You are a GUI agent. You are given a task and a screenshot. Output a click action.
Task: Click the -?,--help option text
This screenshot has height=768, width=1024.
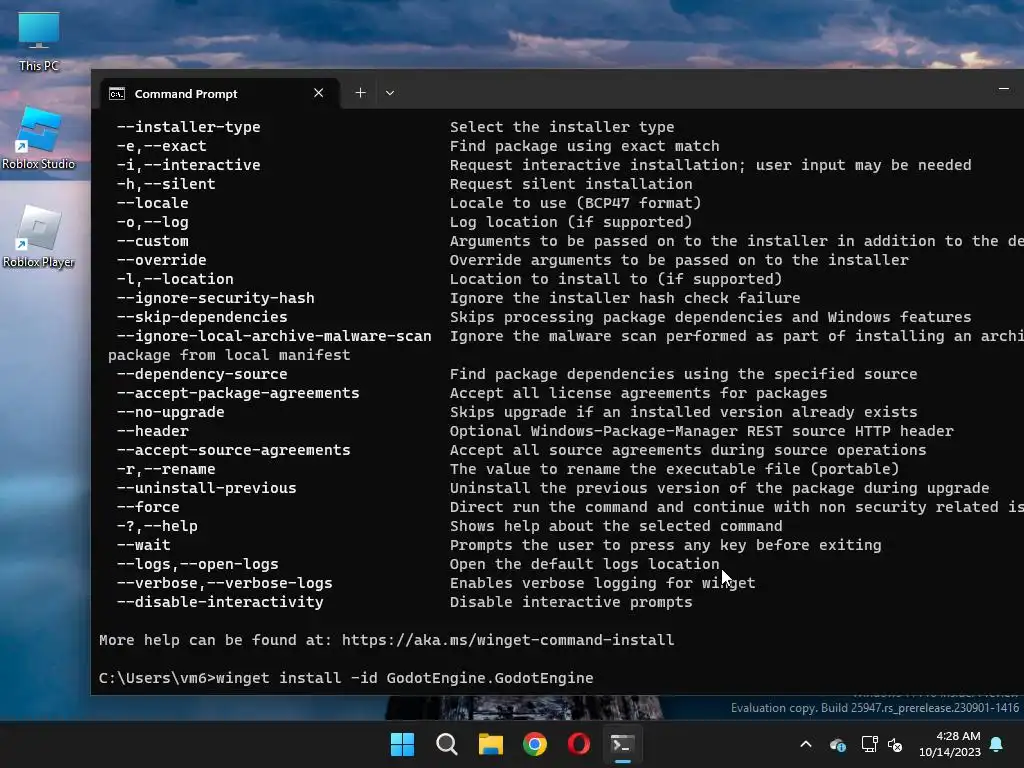157,526
